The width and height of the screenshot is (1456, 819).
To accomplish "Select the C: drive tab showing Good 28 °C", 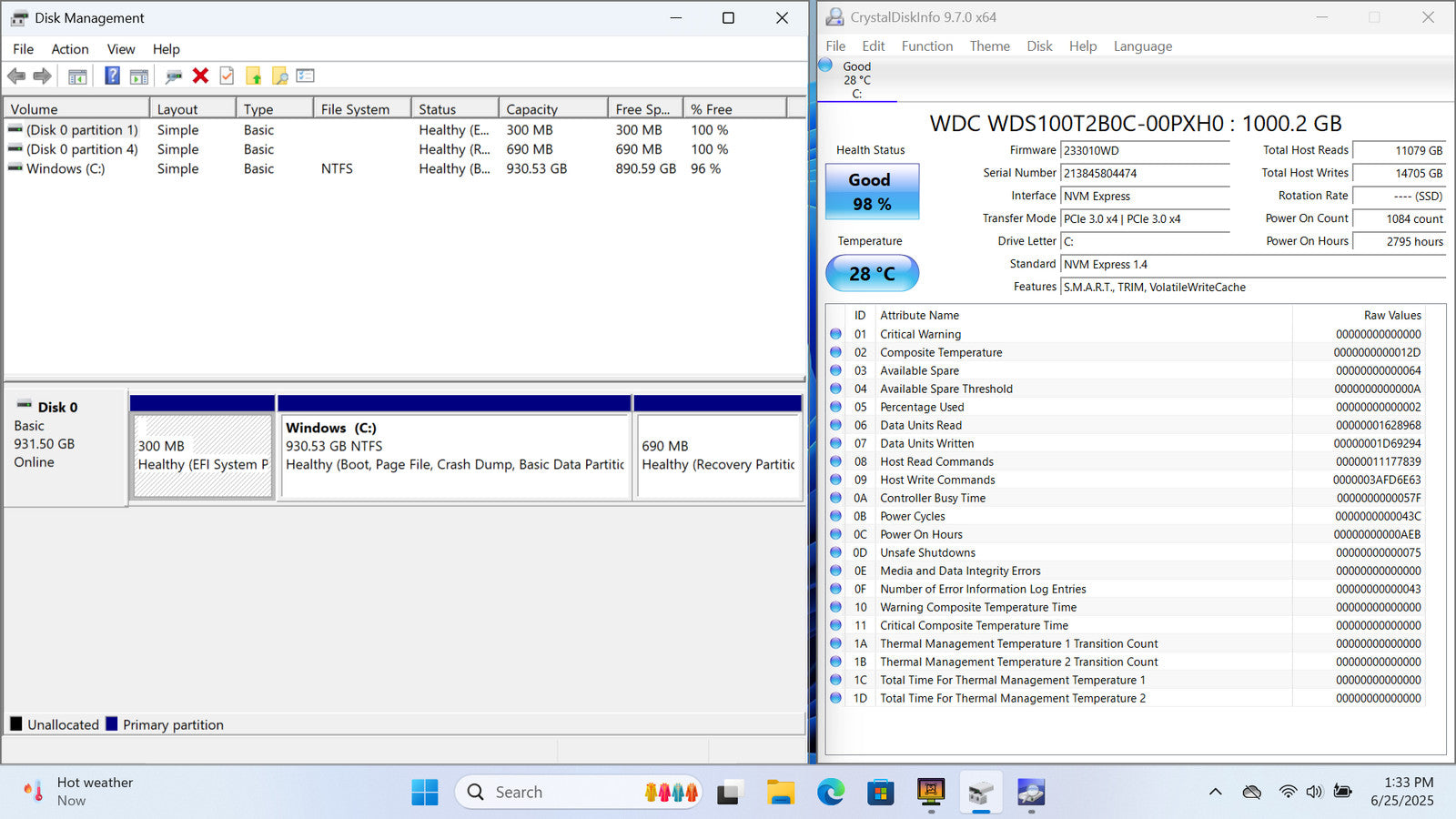I will (856, 80).
